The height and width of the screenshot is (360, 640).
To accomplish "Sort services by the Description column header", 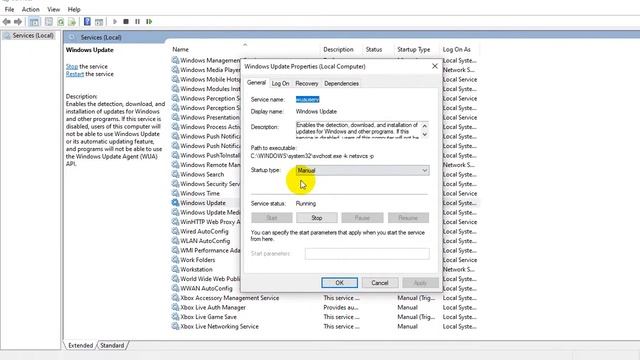I will [338, 49].
